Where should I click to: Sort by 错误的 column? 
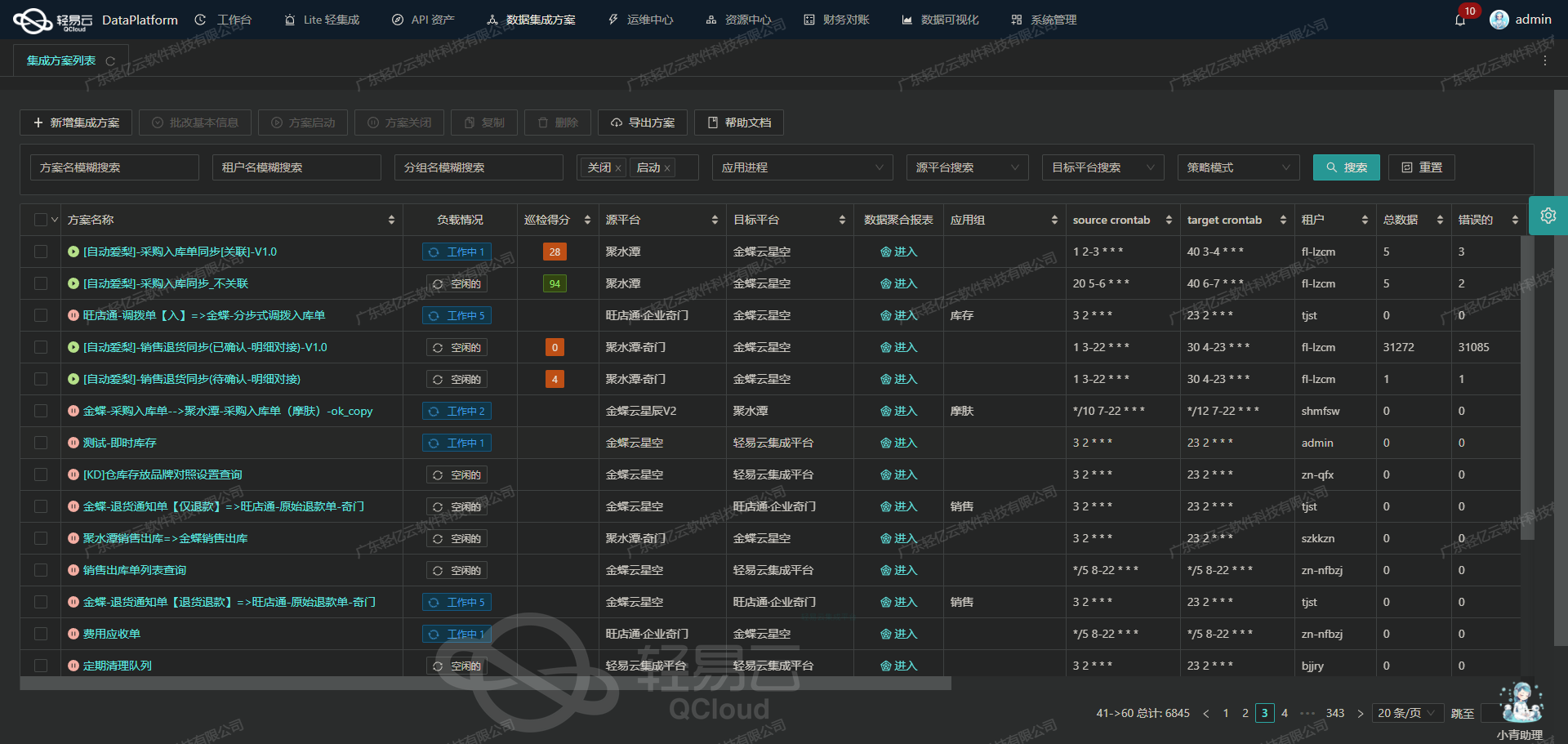[x=1515, y=221]
